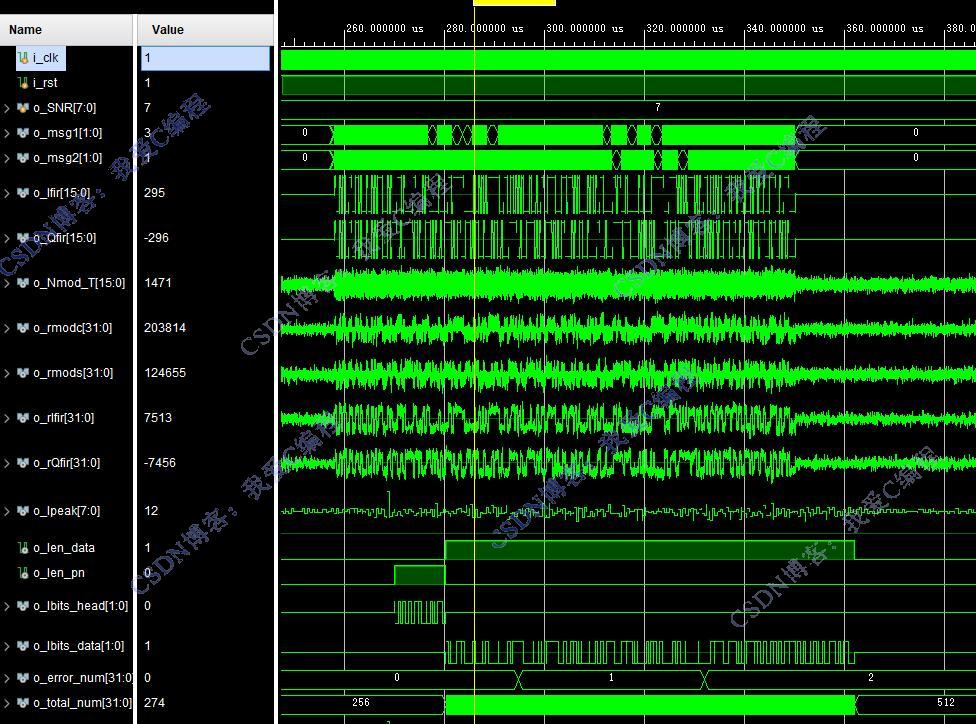
Task: Click the o_Qfir[15:0] bus icon
Action: coord(23,238)
